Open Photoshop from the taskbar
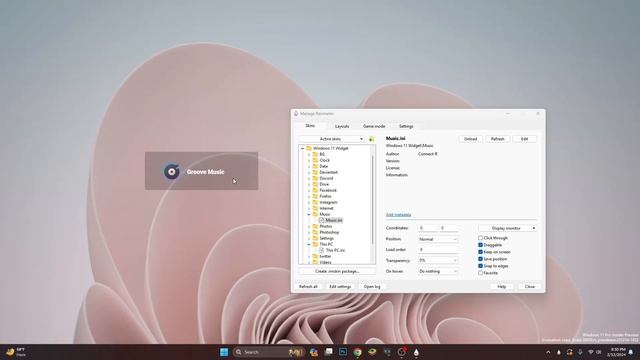The height and width of the screenshot is (360, 640). click(x=343, y=352)
